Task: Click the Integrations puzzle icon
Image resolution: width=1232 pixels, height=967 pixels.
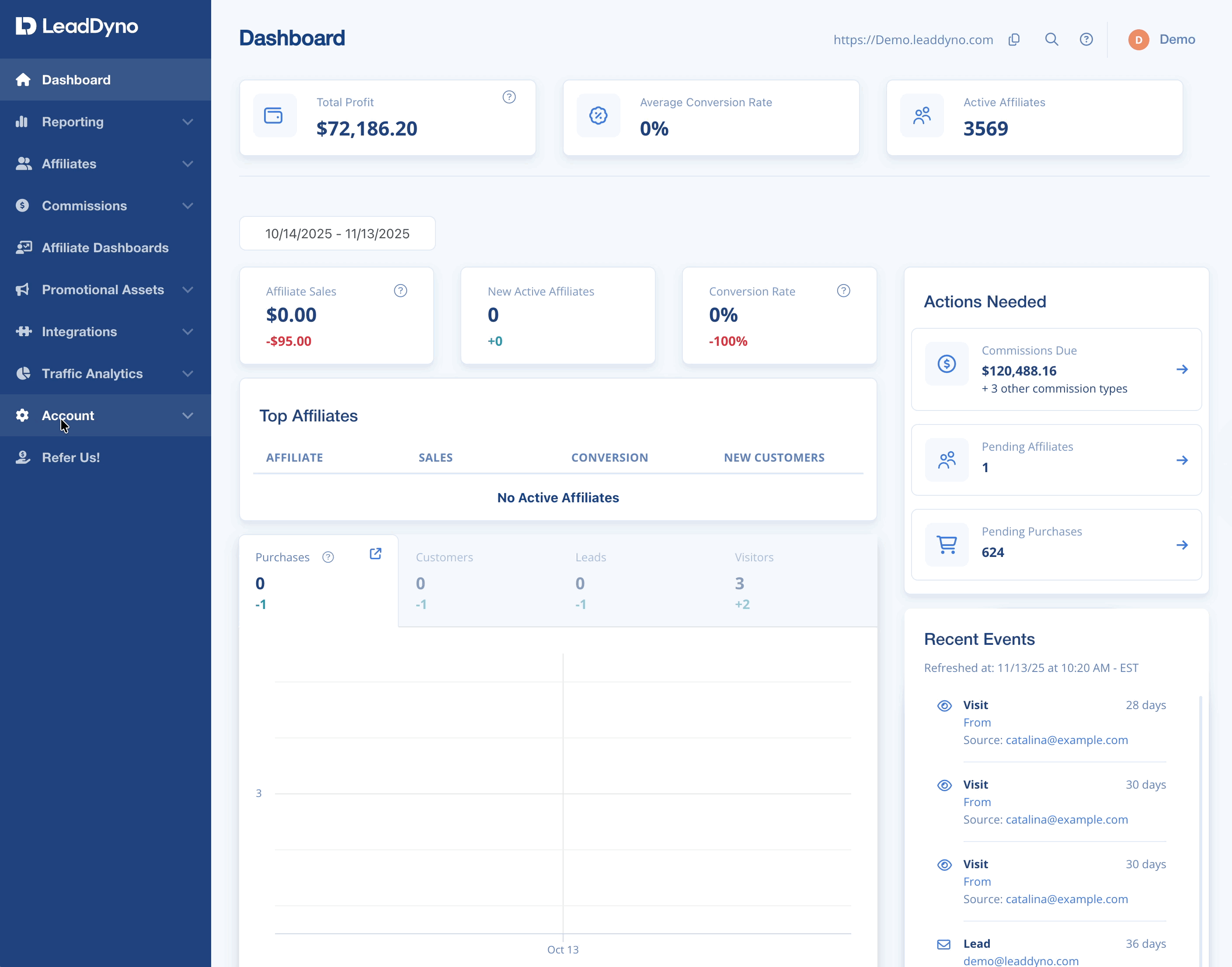Action: [23, 331]
